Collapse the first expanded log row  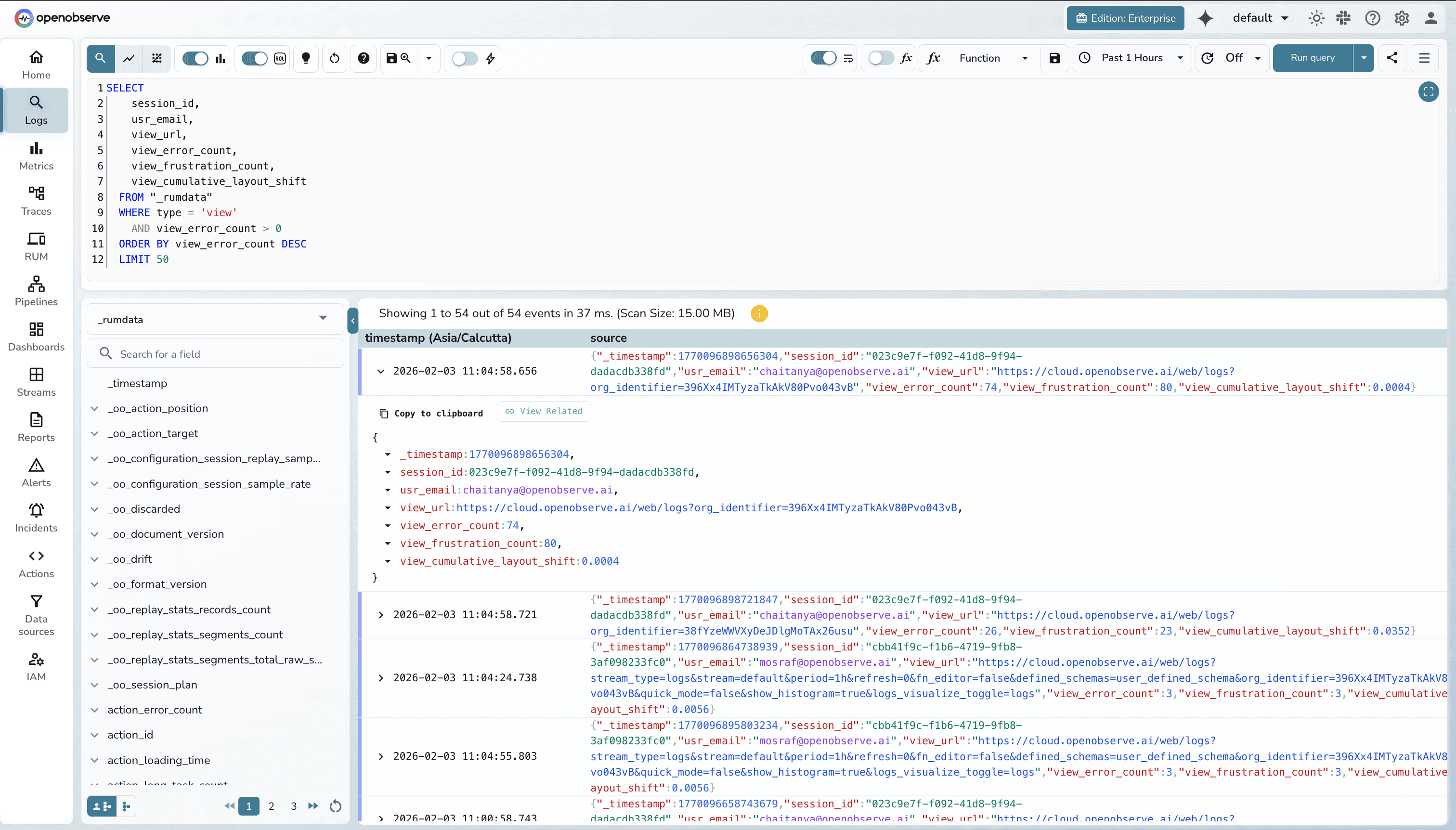tap(381, 371)
